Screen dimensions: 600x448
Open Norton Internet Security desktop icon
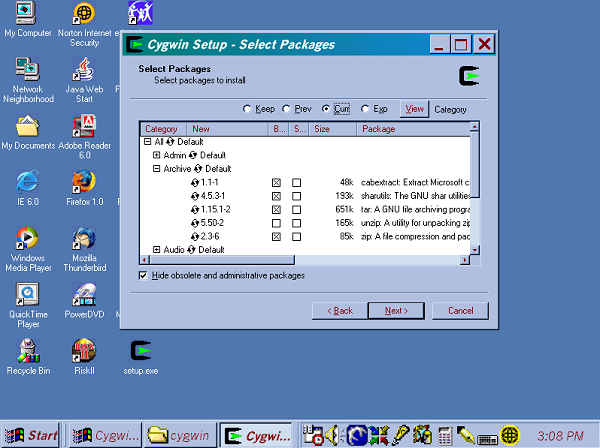click(x=84, y=24)
